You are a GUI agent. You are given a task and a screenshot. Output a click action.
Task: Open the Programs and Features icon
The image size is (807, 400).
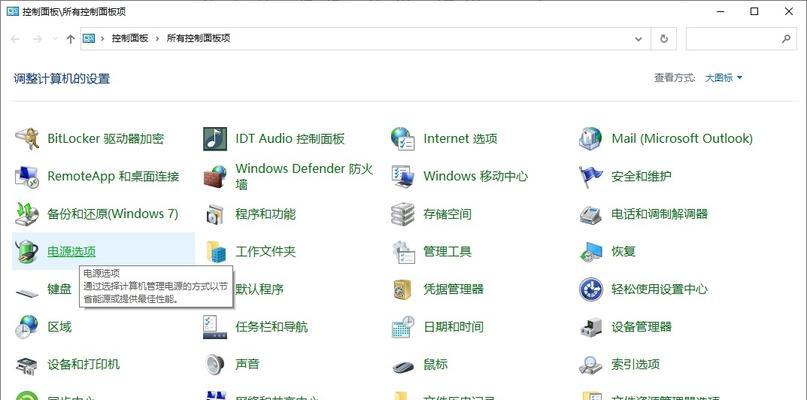[215, 214]
